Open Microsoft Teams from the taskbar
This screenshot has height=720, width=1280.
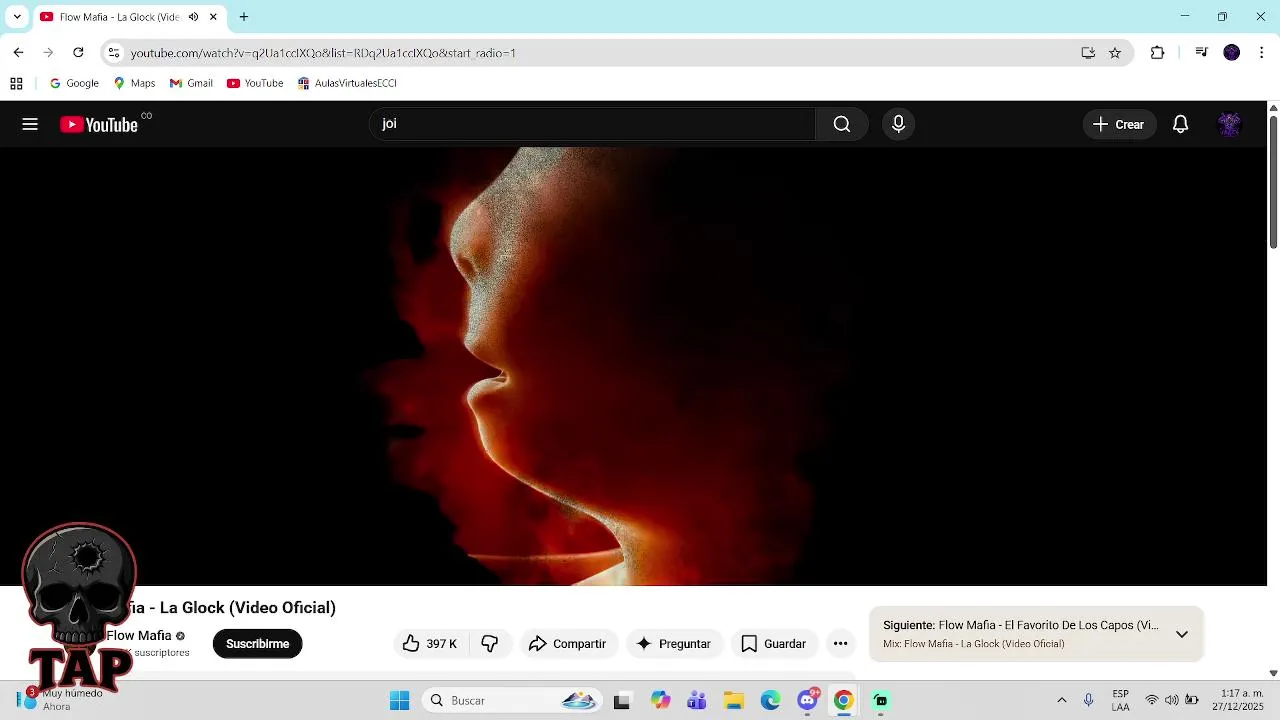[697, 701]
